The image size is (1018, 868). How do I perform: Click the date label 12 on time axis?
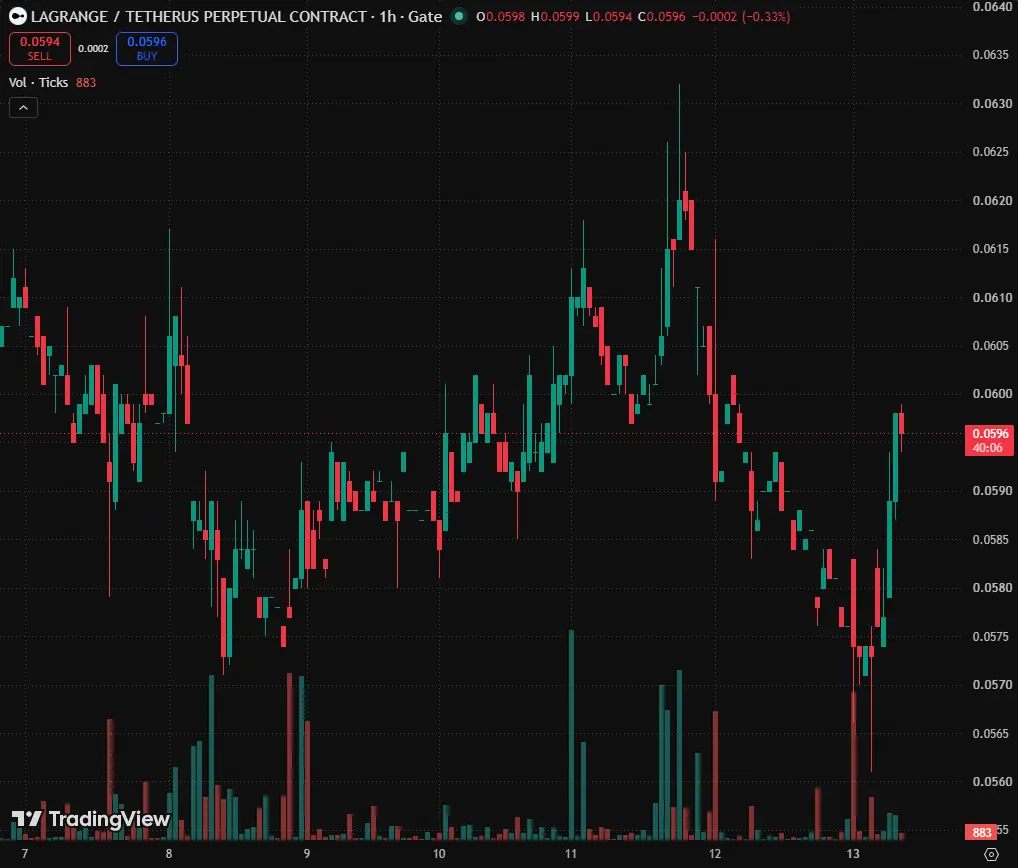(x=715, y=854)
